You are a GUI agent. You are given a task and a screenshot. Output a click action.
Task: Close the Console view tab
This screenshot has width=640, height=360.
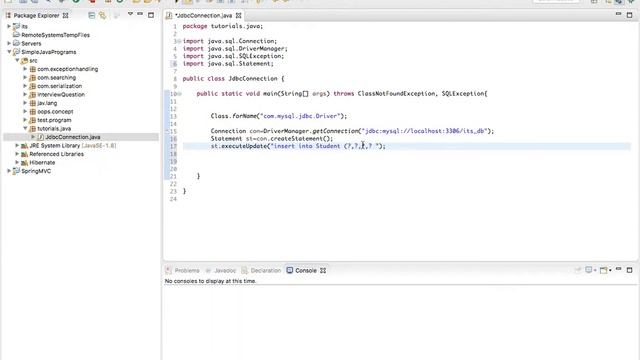pos(323,271)
